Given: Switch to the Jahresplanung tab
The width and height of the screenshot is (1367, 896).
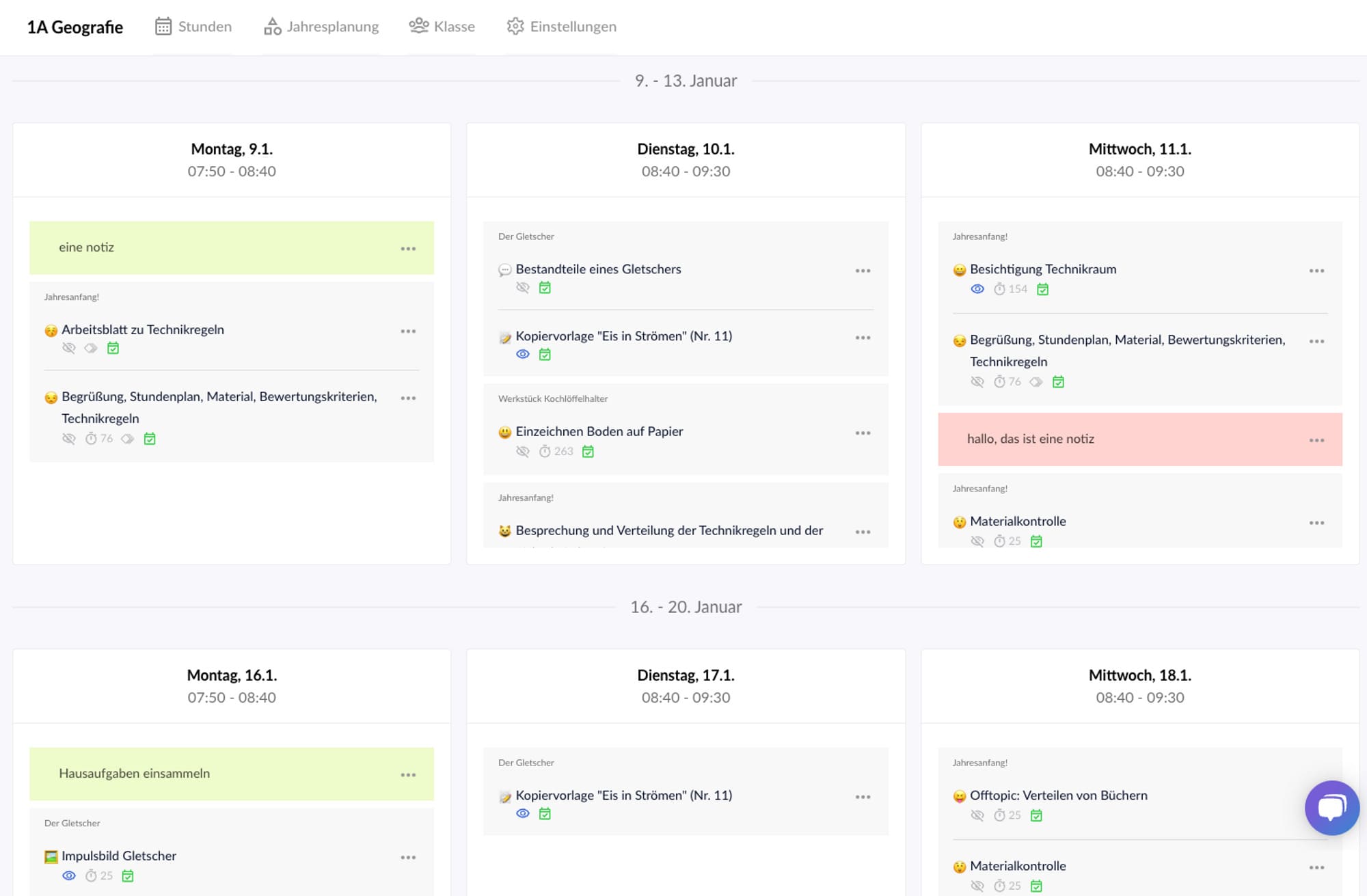Looking at the screenshot, I should pyautogui.click(x=321, y=27).
